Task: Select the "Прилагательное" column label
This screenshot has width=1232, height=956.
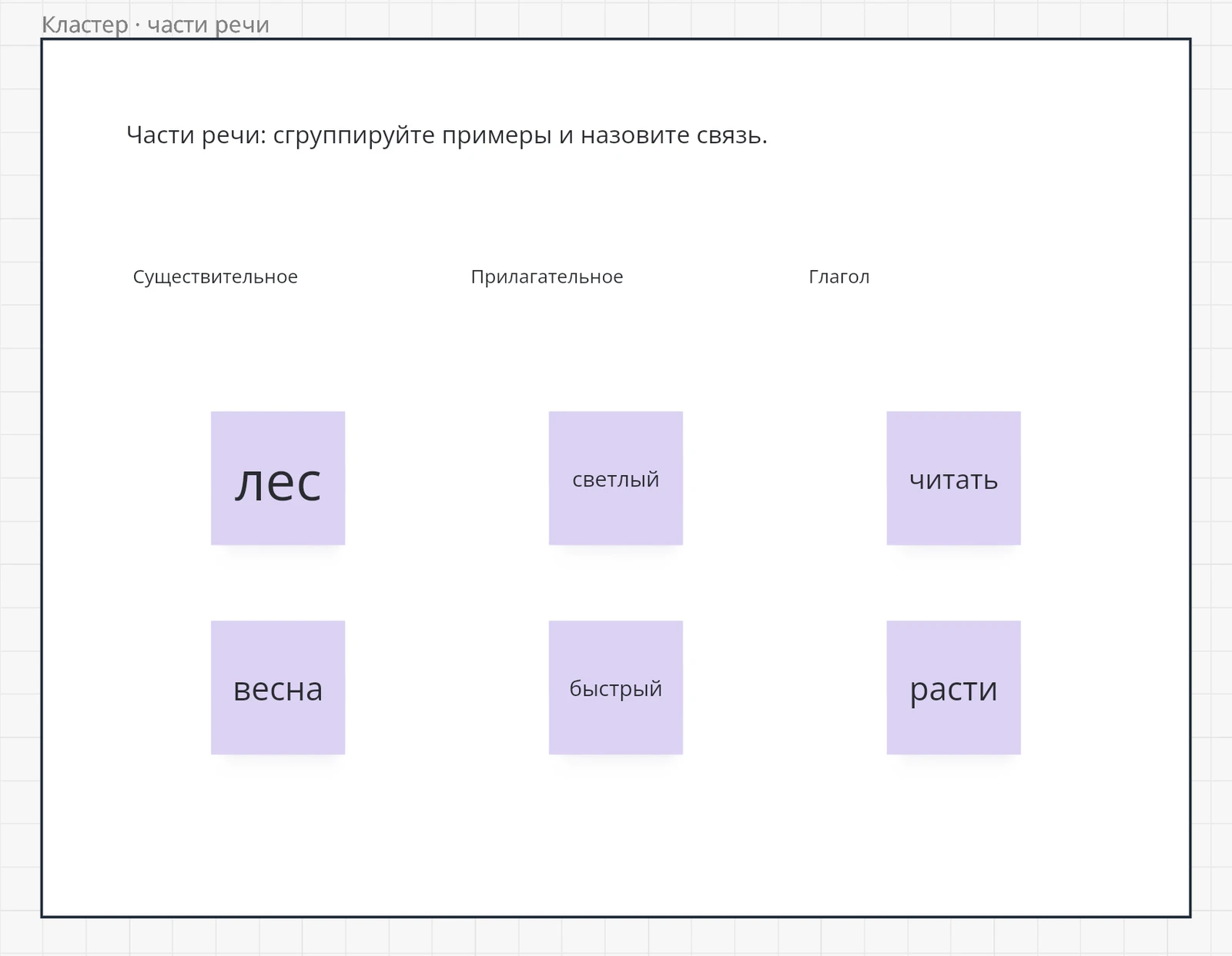Action: tap(547, 277)
